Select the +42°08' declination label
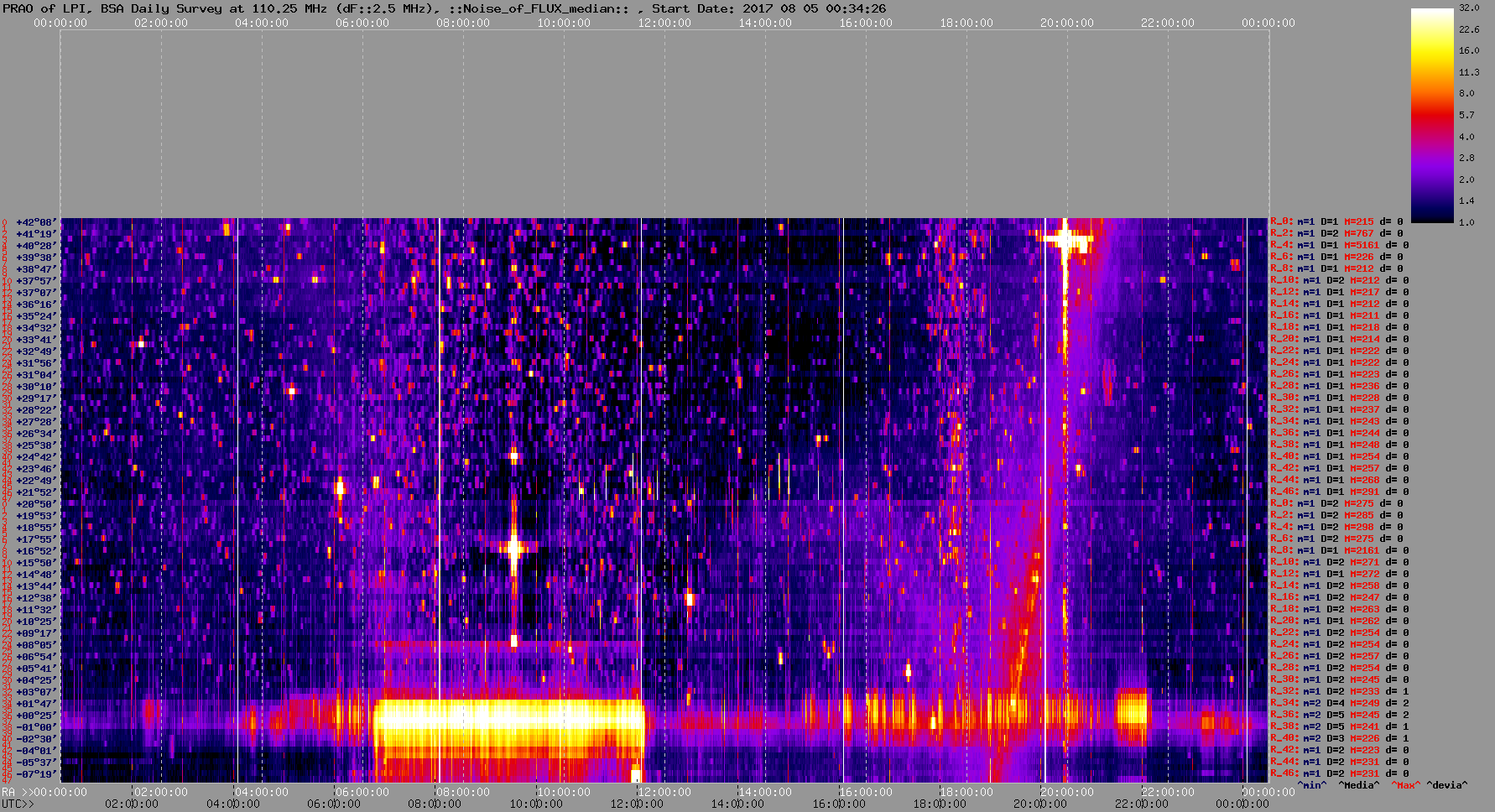Viewport: 1495px width, 812px height. (37, 222)
